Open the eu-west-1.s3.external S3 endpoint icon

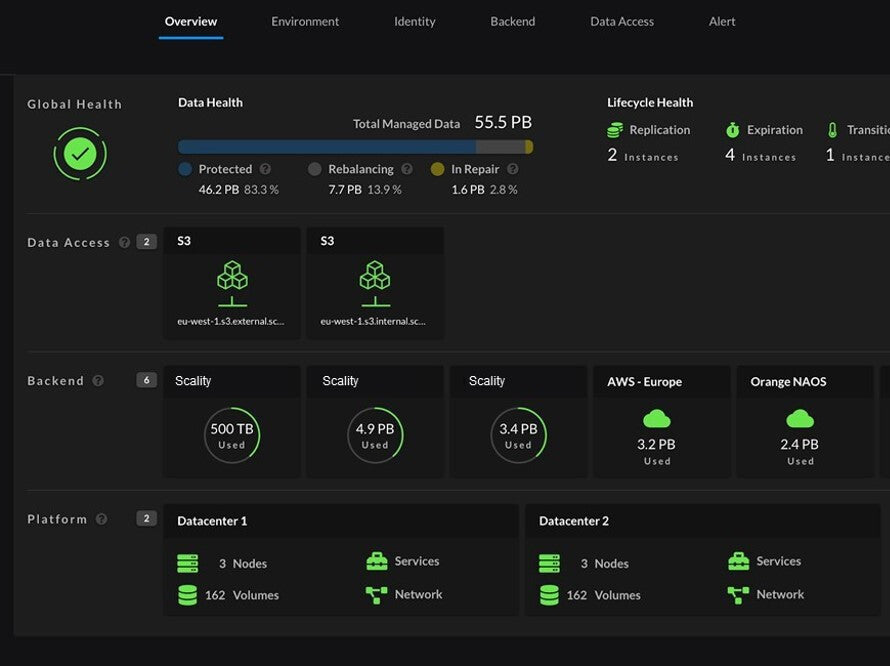pos(232,283)
